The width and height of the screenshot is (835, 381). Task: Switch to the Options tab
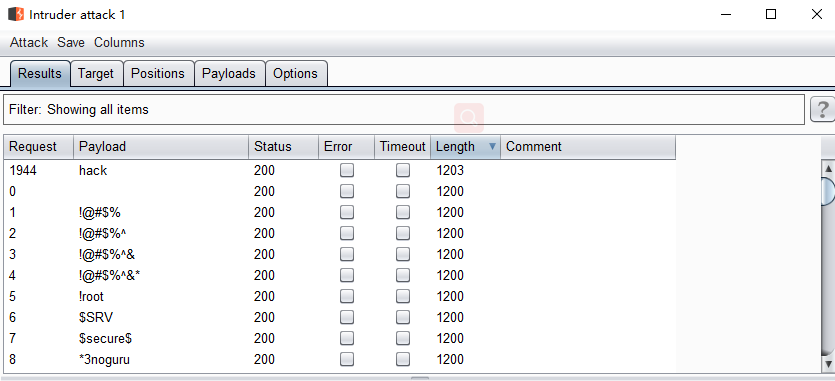[296, 74]
